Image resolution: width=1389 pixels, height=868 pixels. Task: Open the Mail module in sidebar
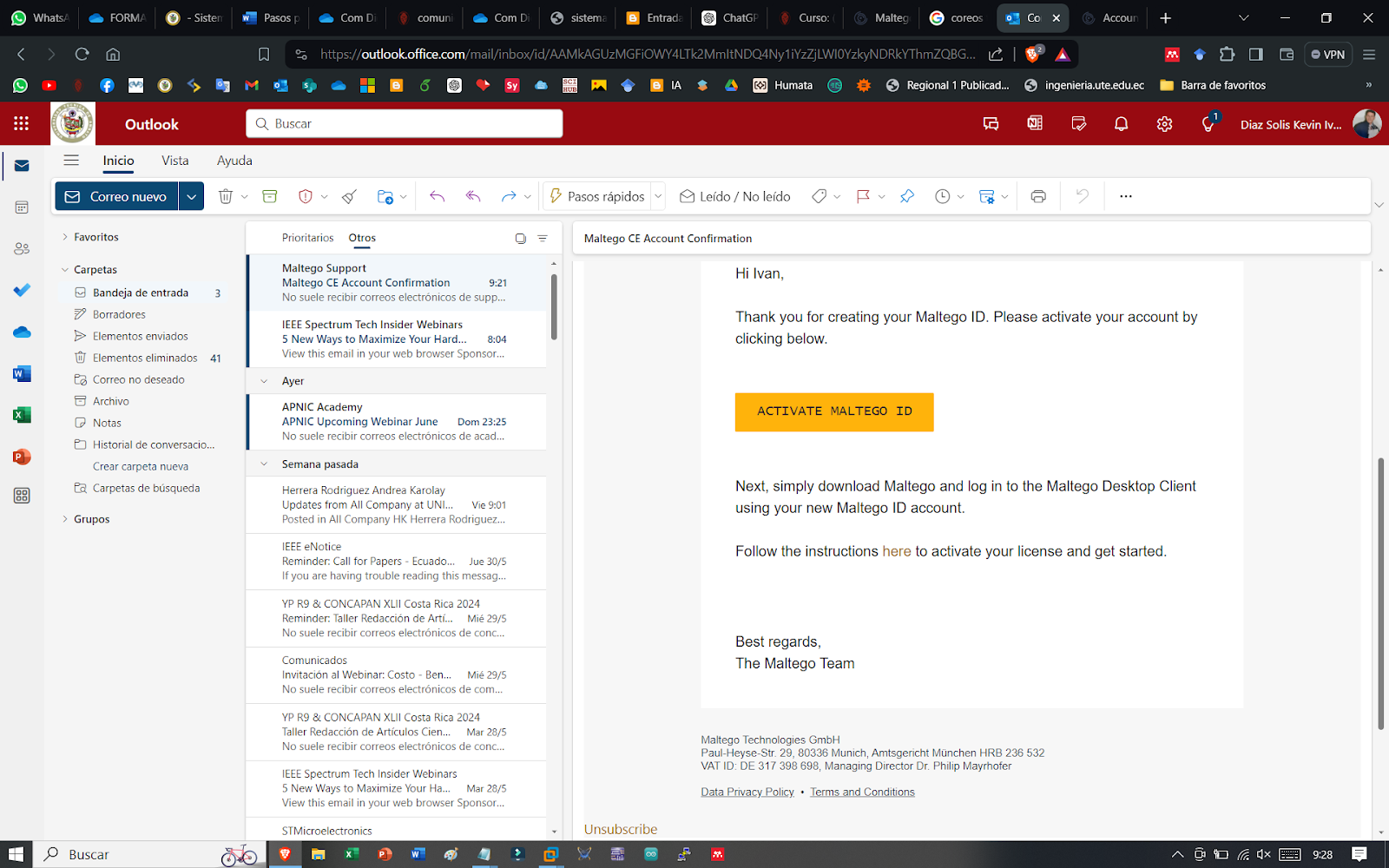coord(22,166)
